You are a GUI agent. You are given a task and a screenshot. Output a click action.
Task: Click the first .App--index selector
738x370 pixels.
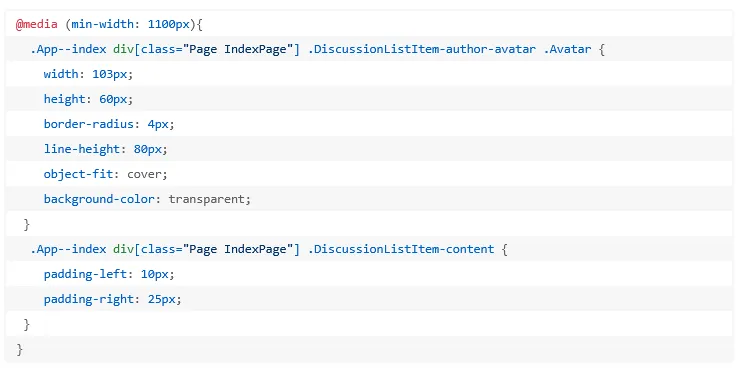(68, 49)
